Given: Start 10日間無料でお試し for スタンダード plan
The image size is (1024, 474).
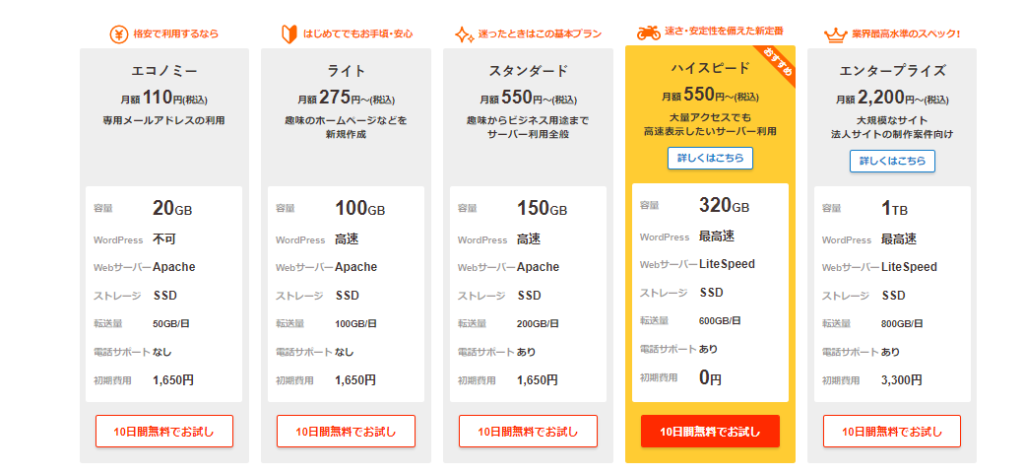Looking at the screenshot, I should 528,431.
